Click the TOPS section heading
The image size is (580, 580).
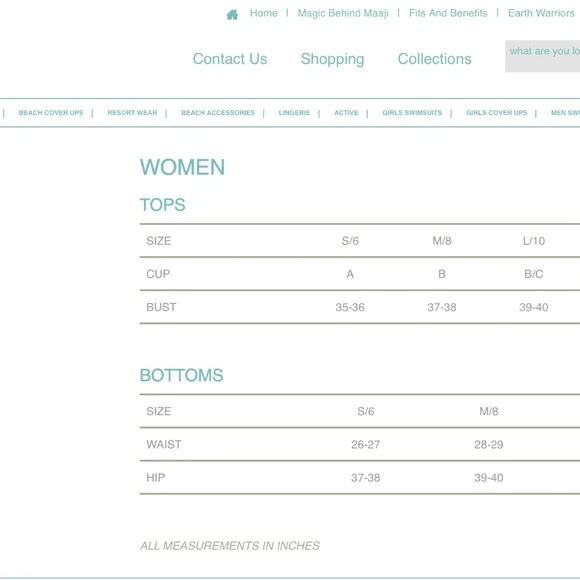coord(162,205)
